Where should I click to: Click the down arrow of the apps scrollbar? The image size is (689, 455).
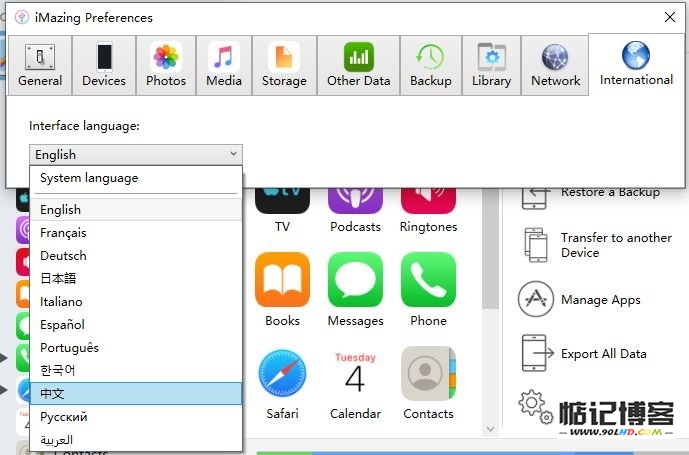pyautogui.click(x=491, y=429)
